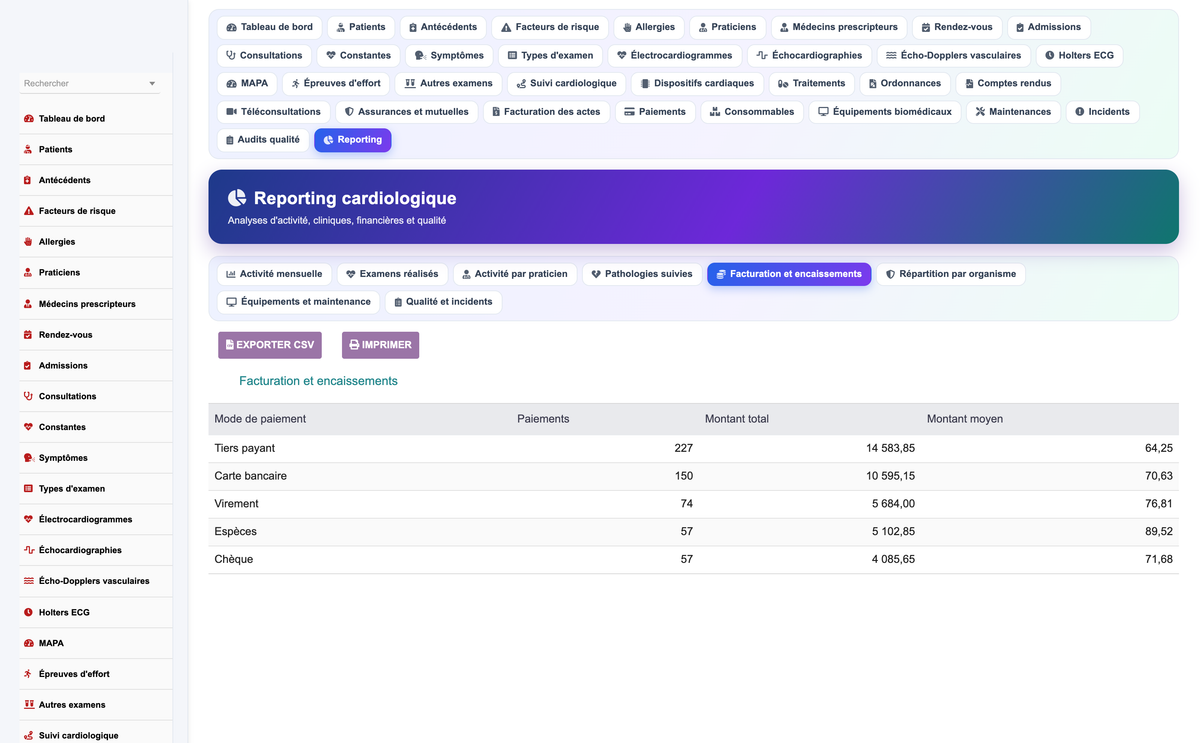Open the Comptes rendus top tab

coord(1008,83)
